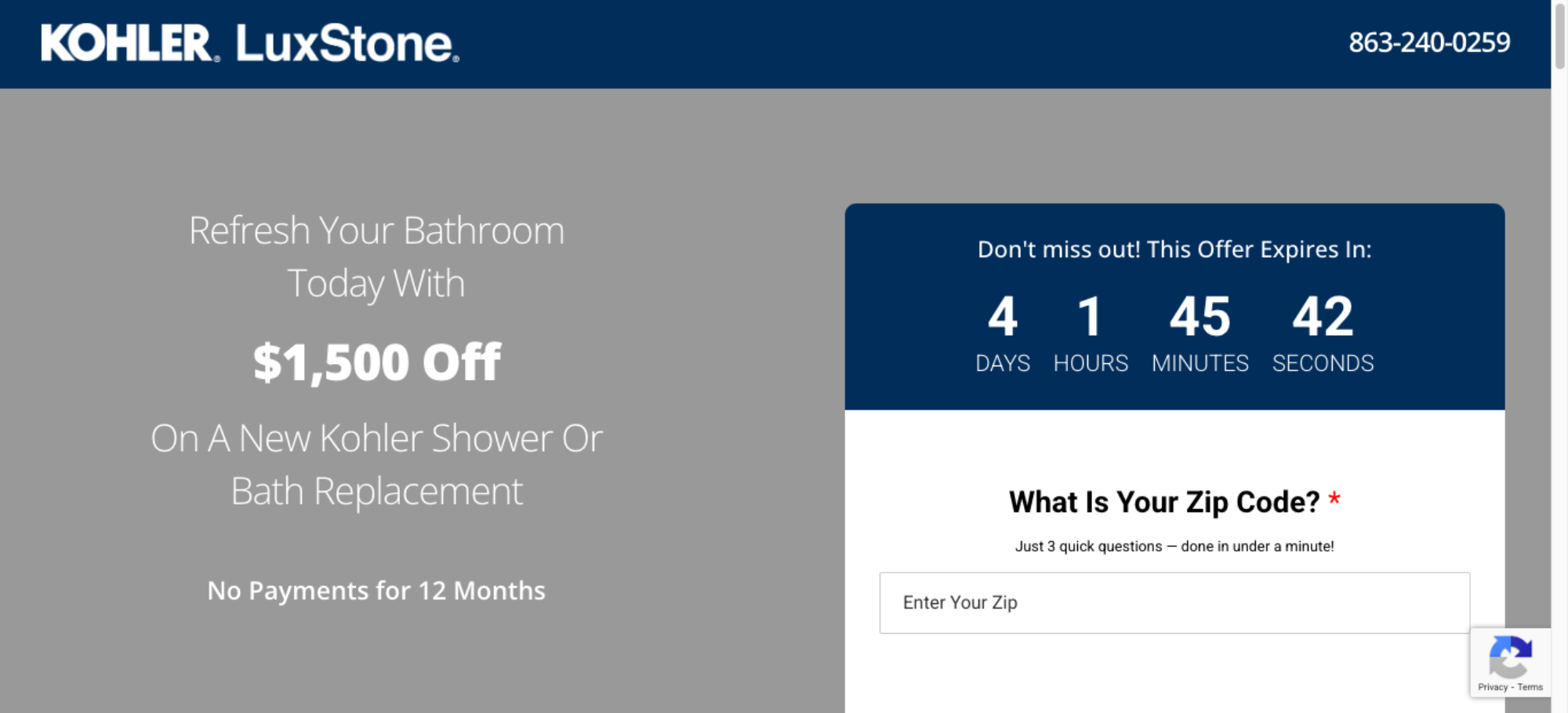Screen dimensions: 1568x713
Task: Click the red required asterisk
Action: point(1334,500)
